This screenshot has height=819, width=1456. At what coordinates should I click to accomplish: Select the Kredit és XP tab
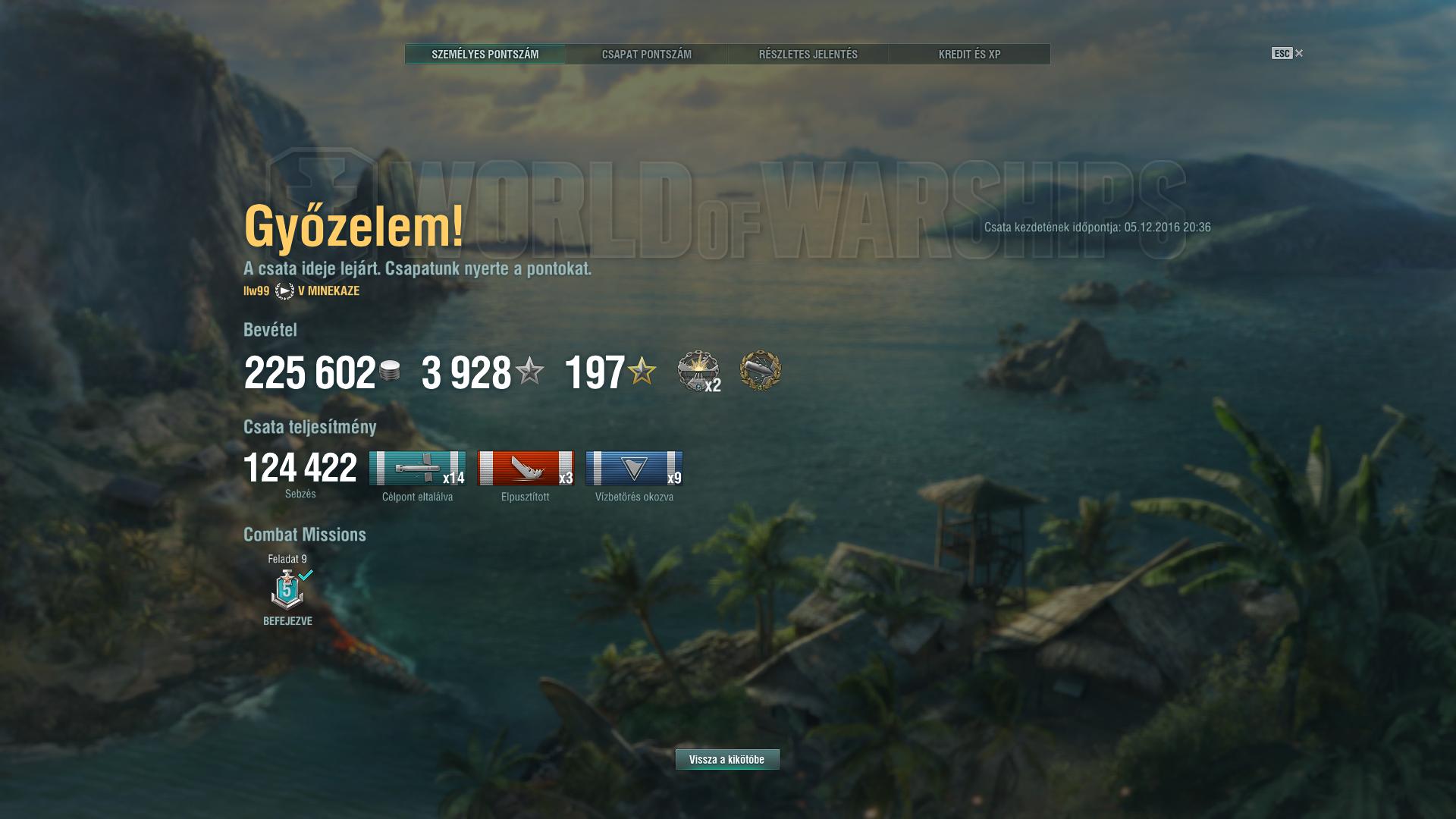coord(969,54)
